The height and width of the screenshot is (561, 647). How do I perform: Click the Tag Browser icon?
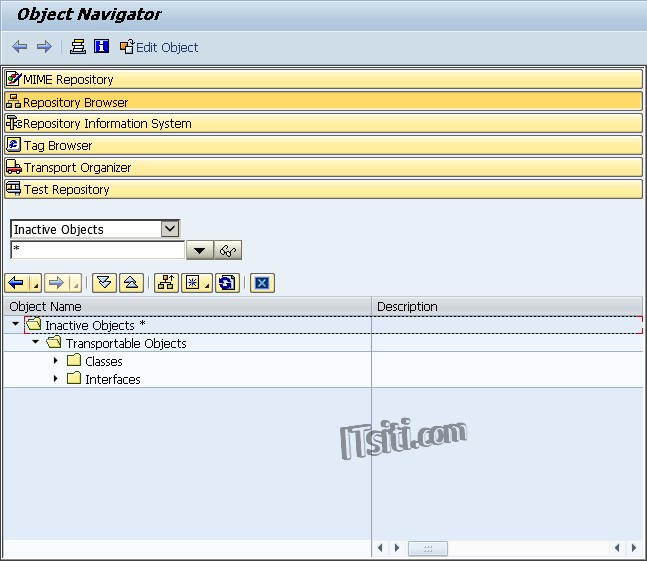coord(14,145)
